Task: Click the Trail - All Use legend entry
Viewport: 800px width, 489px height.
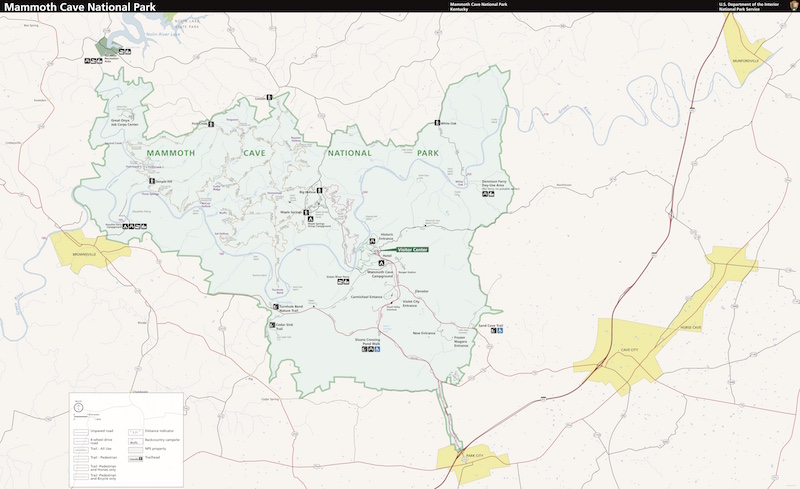Action: click(x=92, y=449)
